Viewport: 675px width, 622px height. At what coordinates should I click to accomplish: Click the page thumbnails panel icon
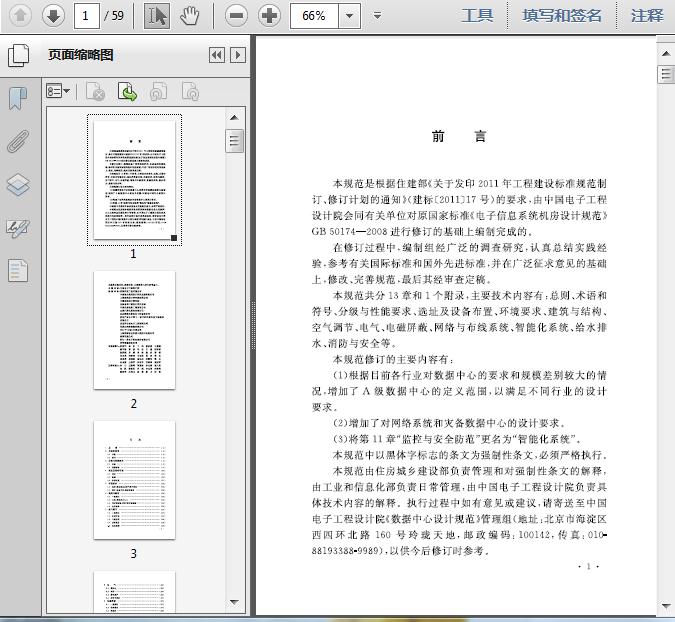tap(19, 56)
